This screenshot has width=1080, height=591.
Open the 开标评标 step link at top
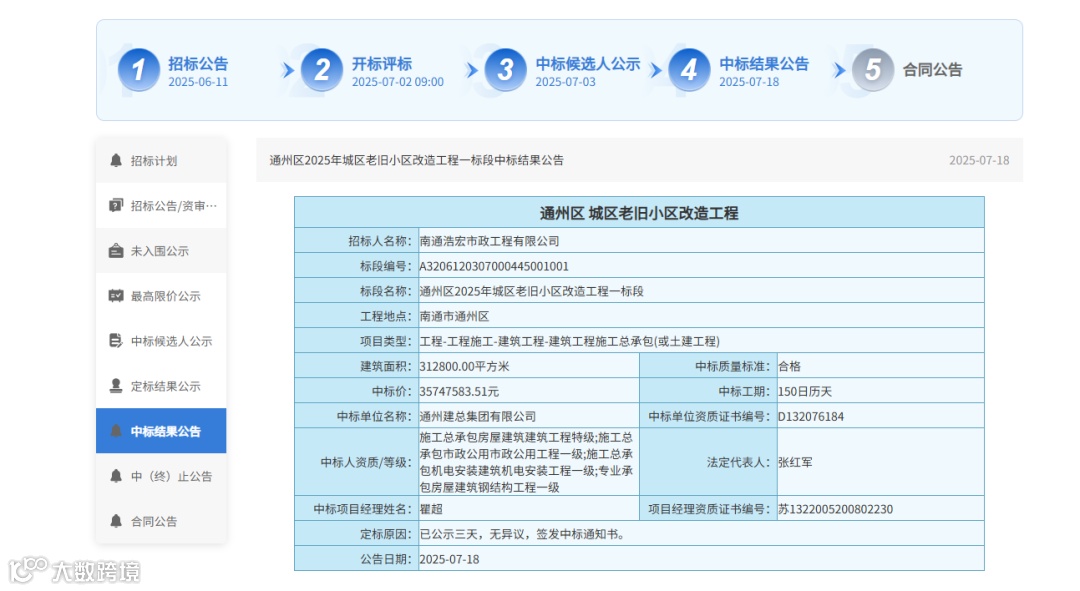[x=382, y=64]
